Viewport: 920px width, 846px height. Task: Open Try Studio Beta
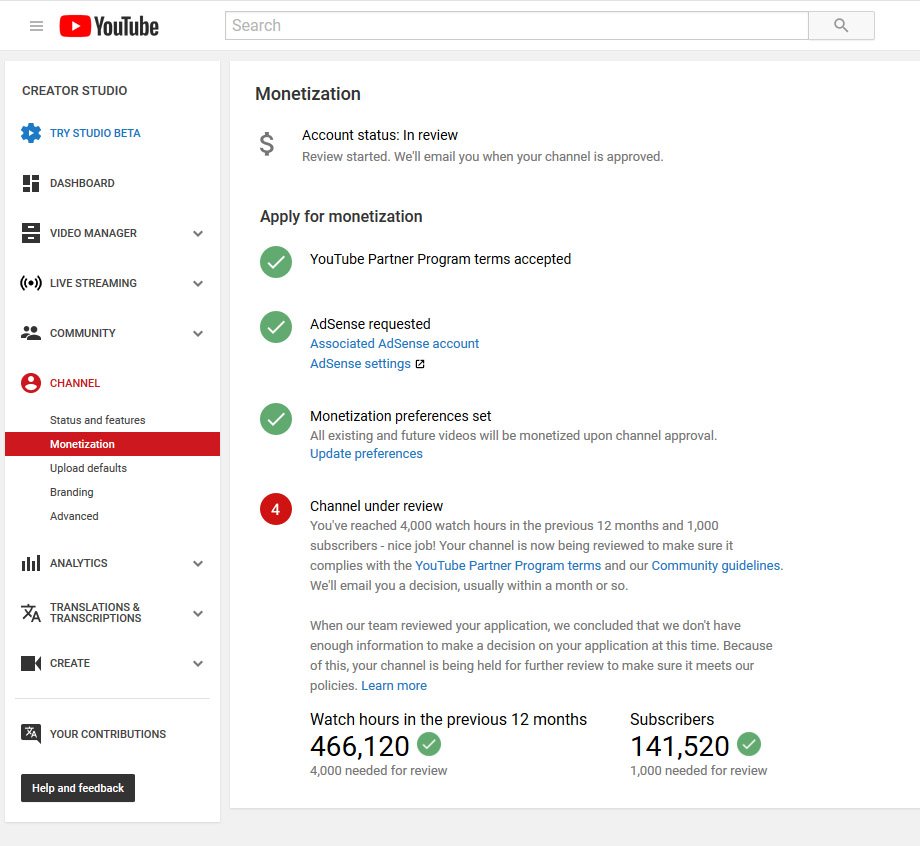(95, 133)
